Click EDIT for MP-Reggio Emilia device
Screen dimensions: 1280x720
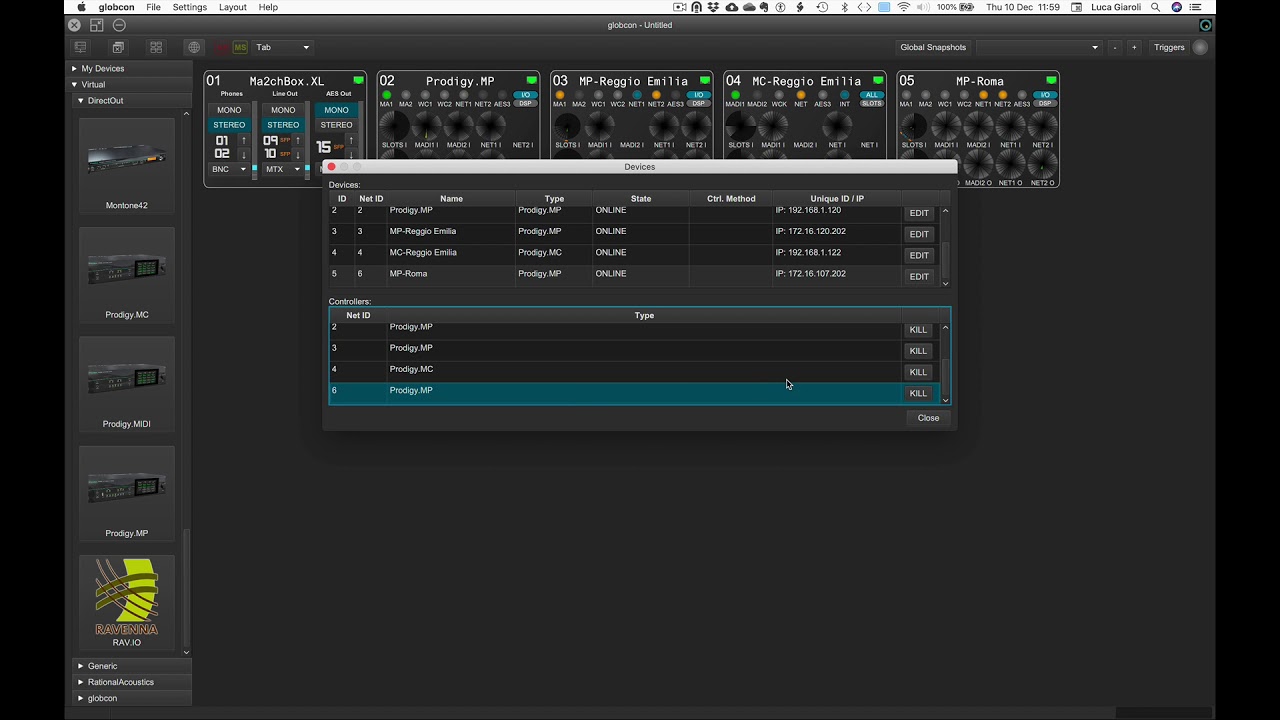tap(919, 234)
